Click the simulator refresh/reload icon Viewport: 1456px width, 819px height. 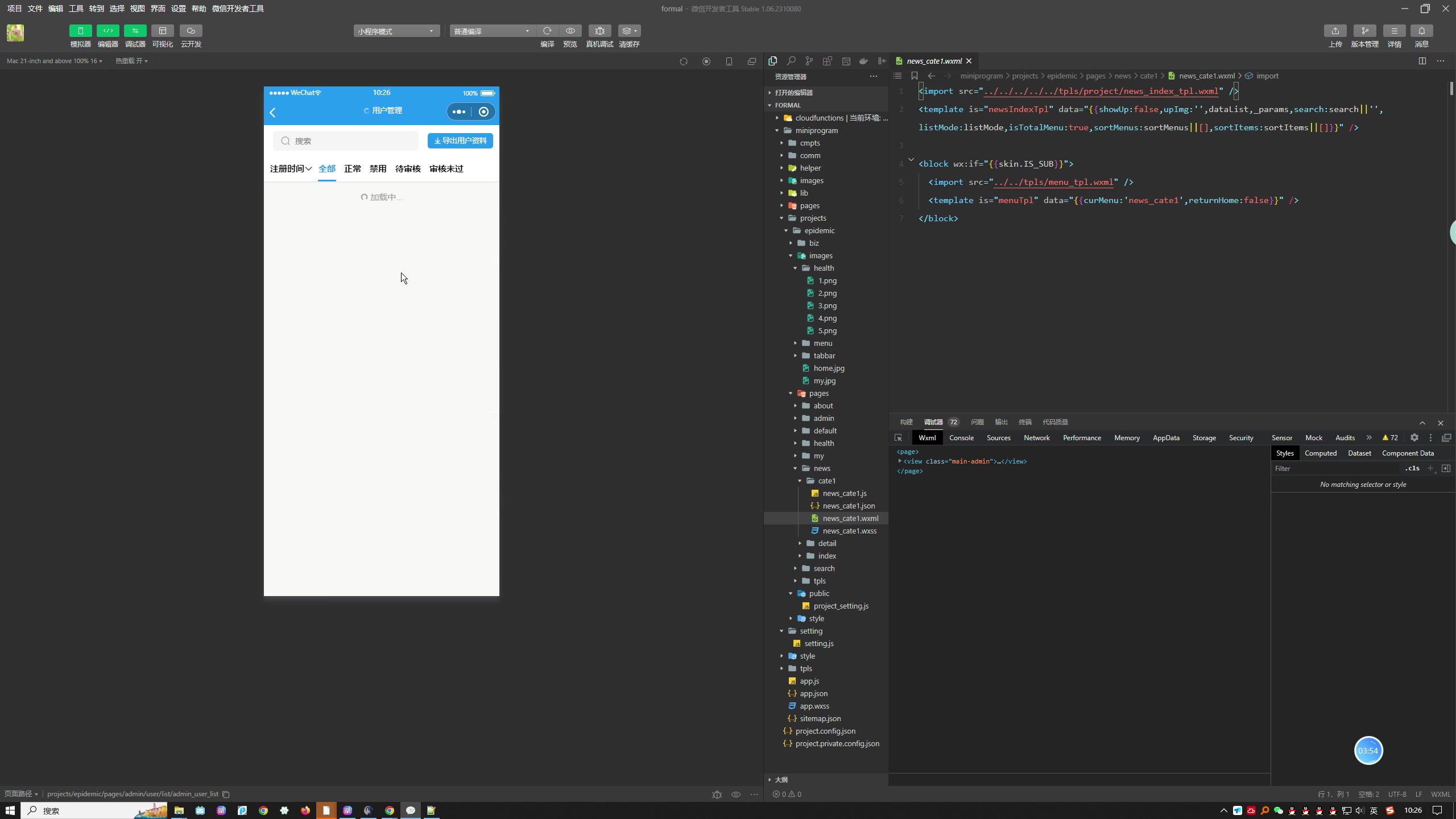(x=684, y=62)
